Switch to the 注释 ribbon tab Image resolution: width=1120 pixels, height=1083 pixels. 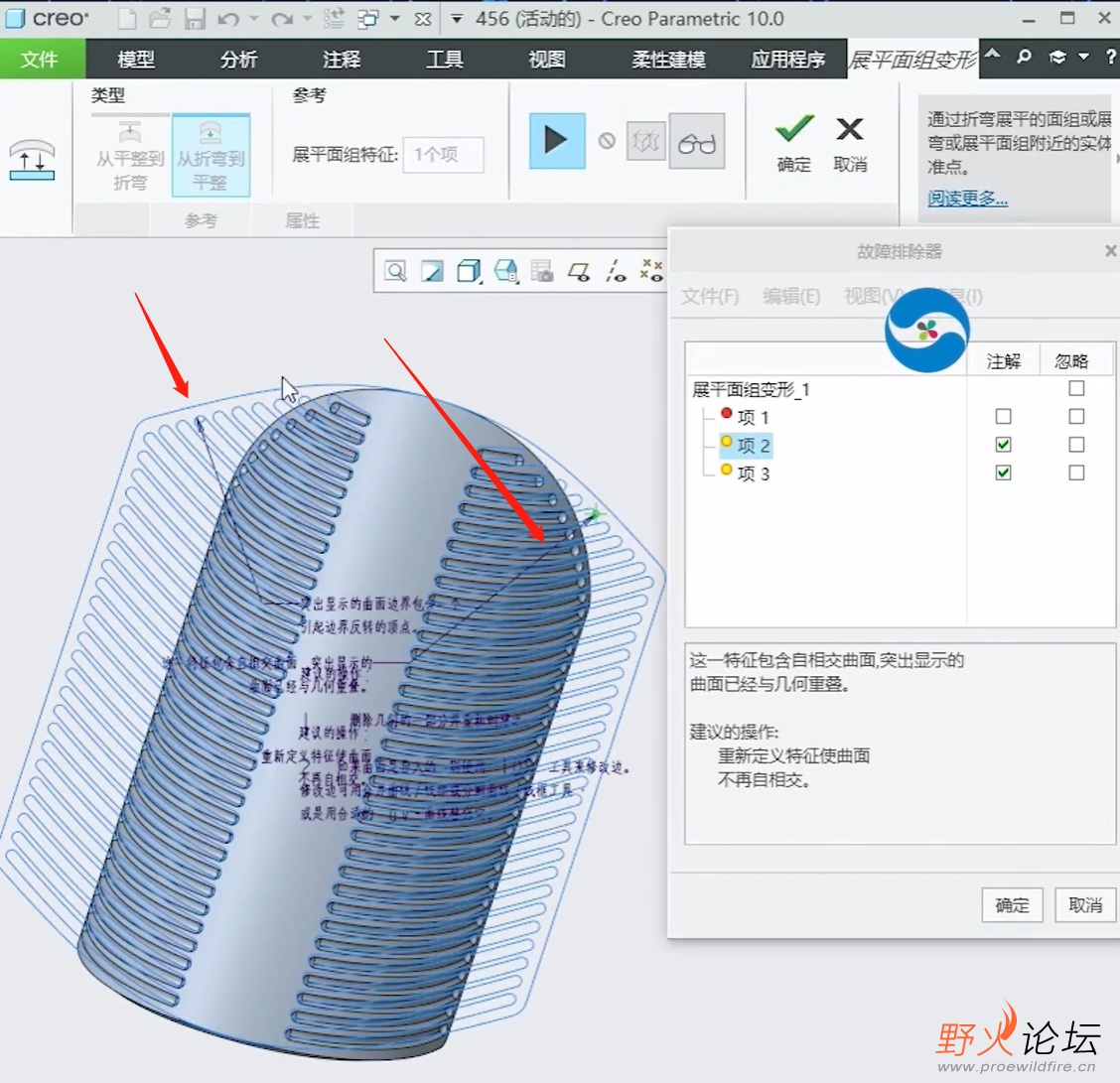pyautogui.click(x=342, y=60)
